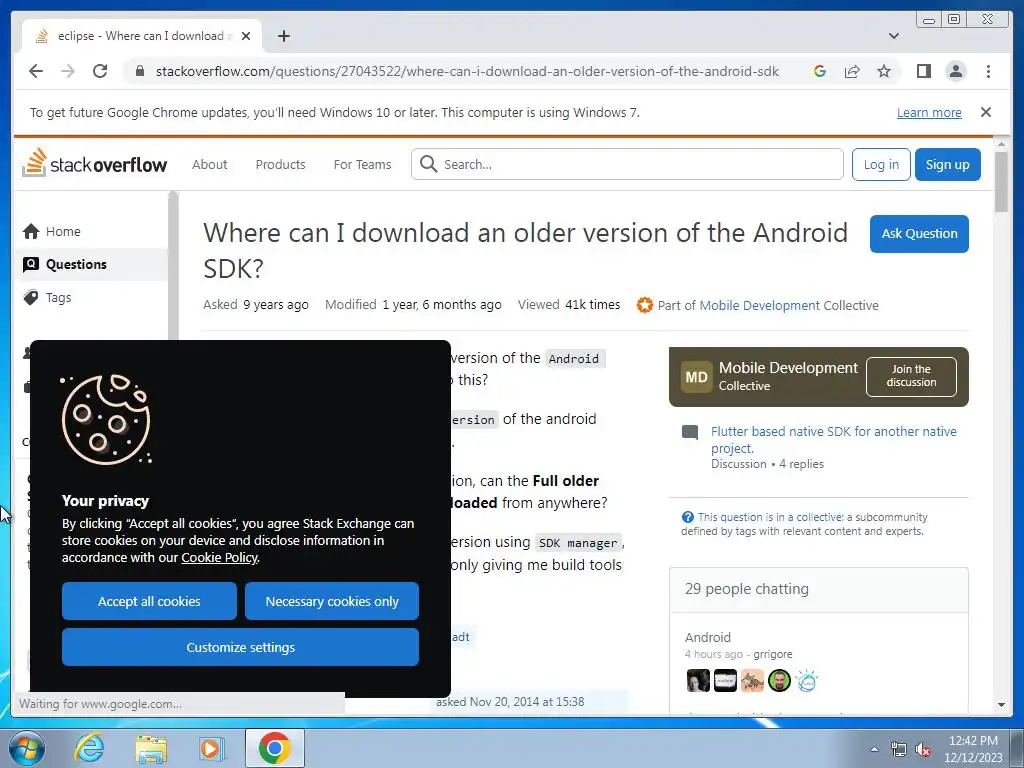
Task: Click the first chat user avatar
Action: point(698,680)
